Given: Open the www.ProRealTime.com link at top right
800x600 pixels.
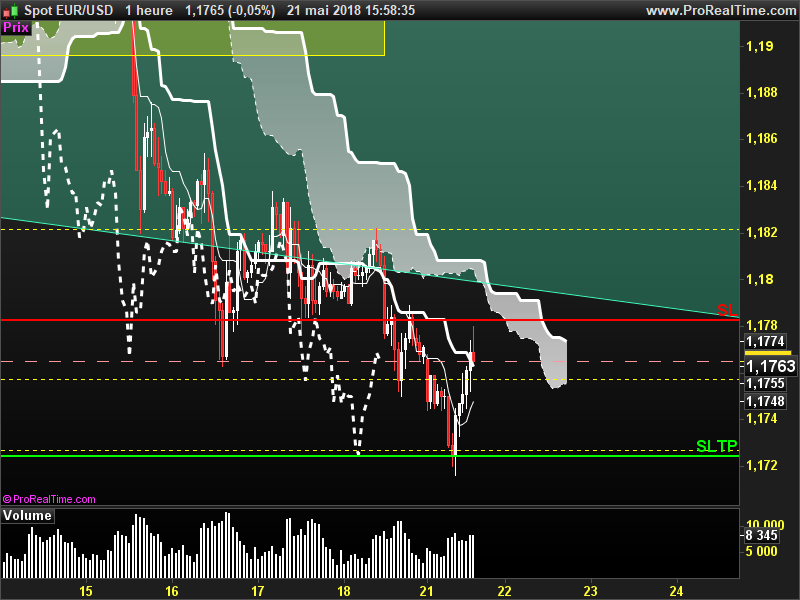Looking at the screenshot, I should (x=721, y=10).
